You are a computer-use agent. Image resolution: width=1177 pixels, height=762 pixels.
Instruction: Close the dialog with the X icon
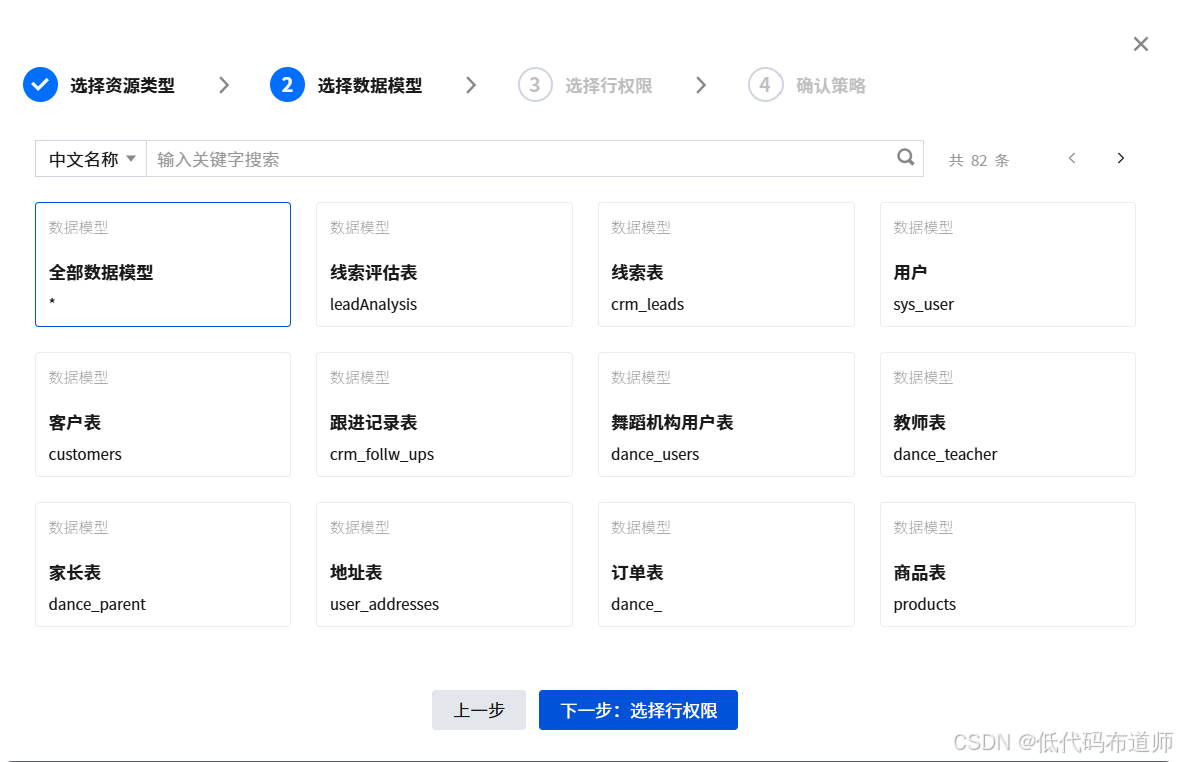[1140, 43]
